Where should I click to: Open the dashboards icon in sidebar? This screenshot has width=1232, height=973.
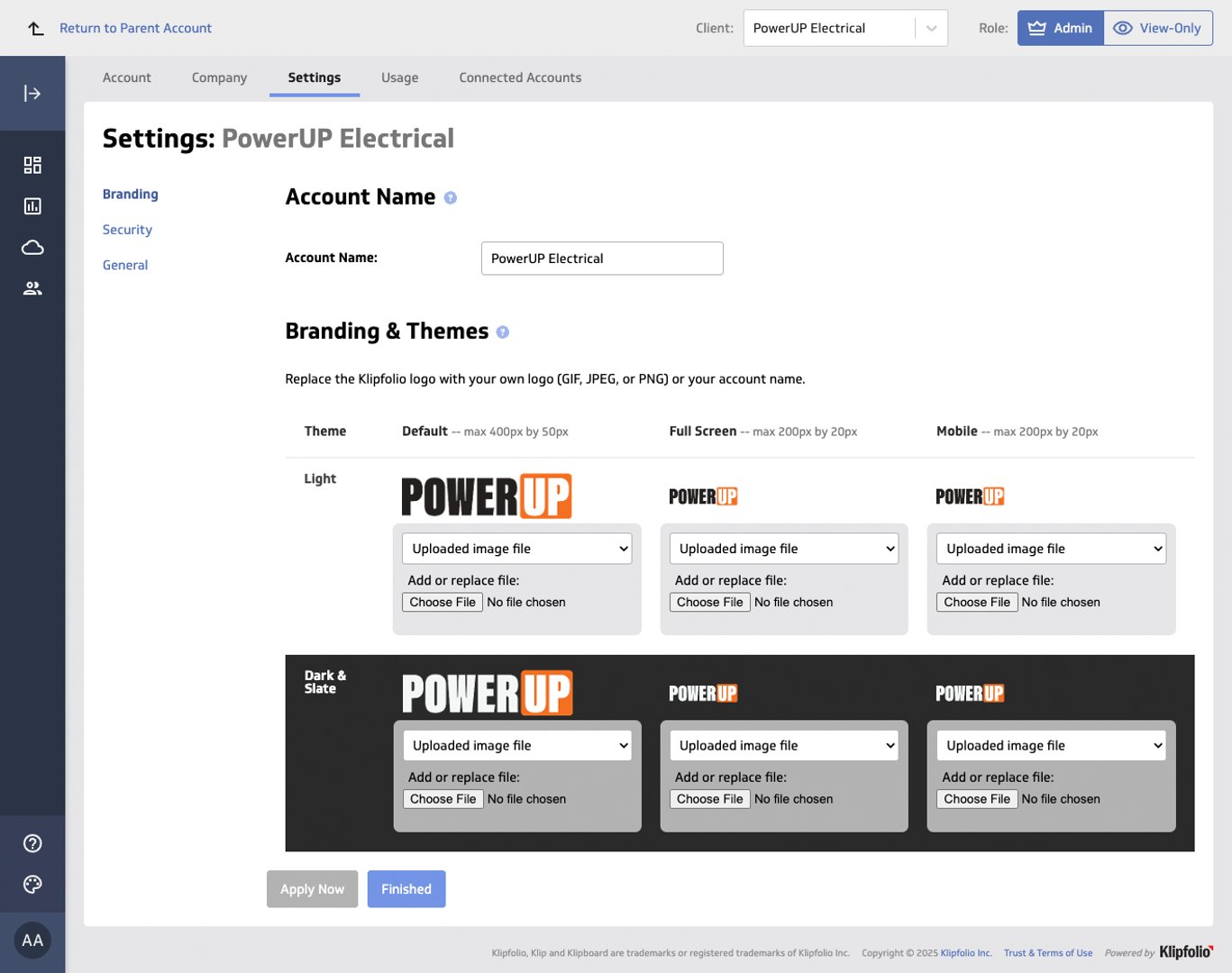click(x=32, y=165)
